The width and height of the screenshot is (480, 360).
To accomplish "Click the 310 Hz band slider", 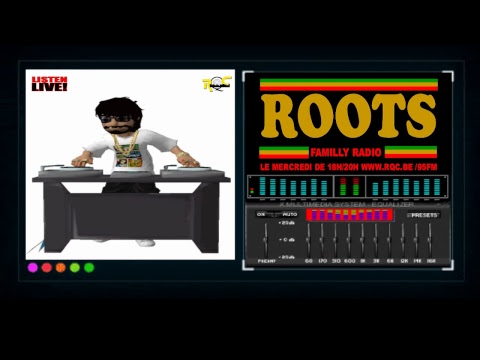I will coord(335,240).
